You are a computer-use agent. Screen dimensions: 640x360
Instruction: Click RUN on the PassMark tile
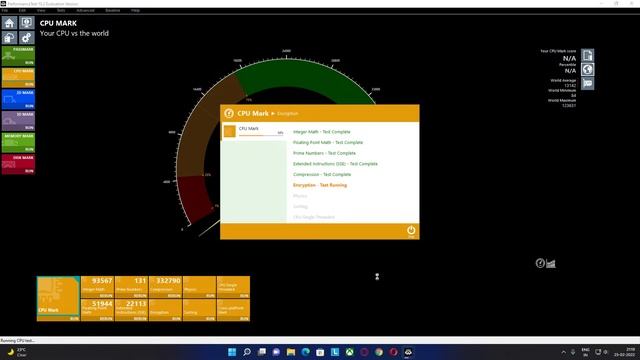29,63
